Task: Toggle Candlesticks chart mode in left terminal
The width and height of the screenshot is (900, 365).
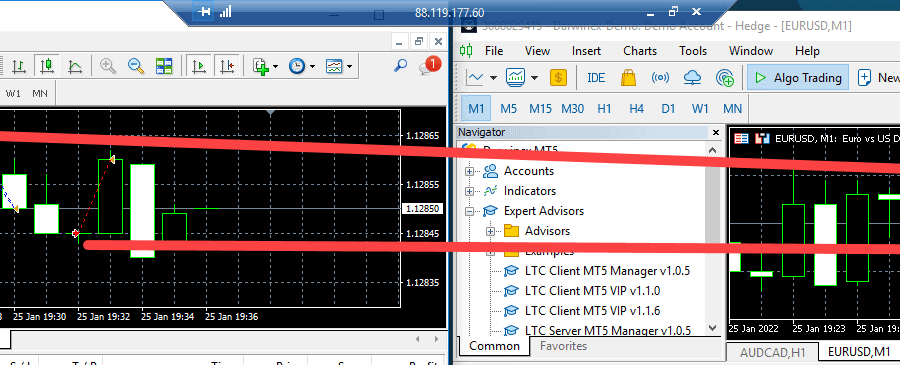Action: (46, 66)
